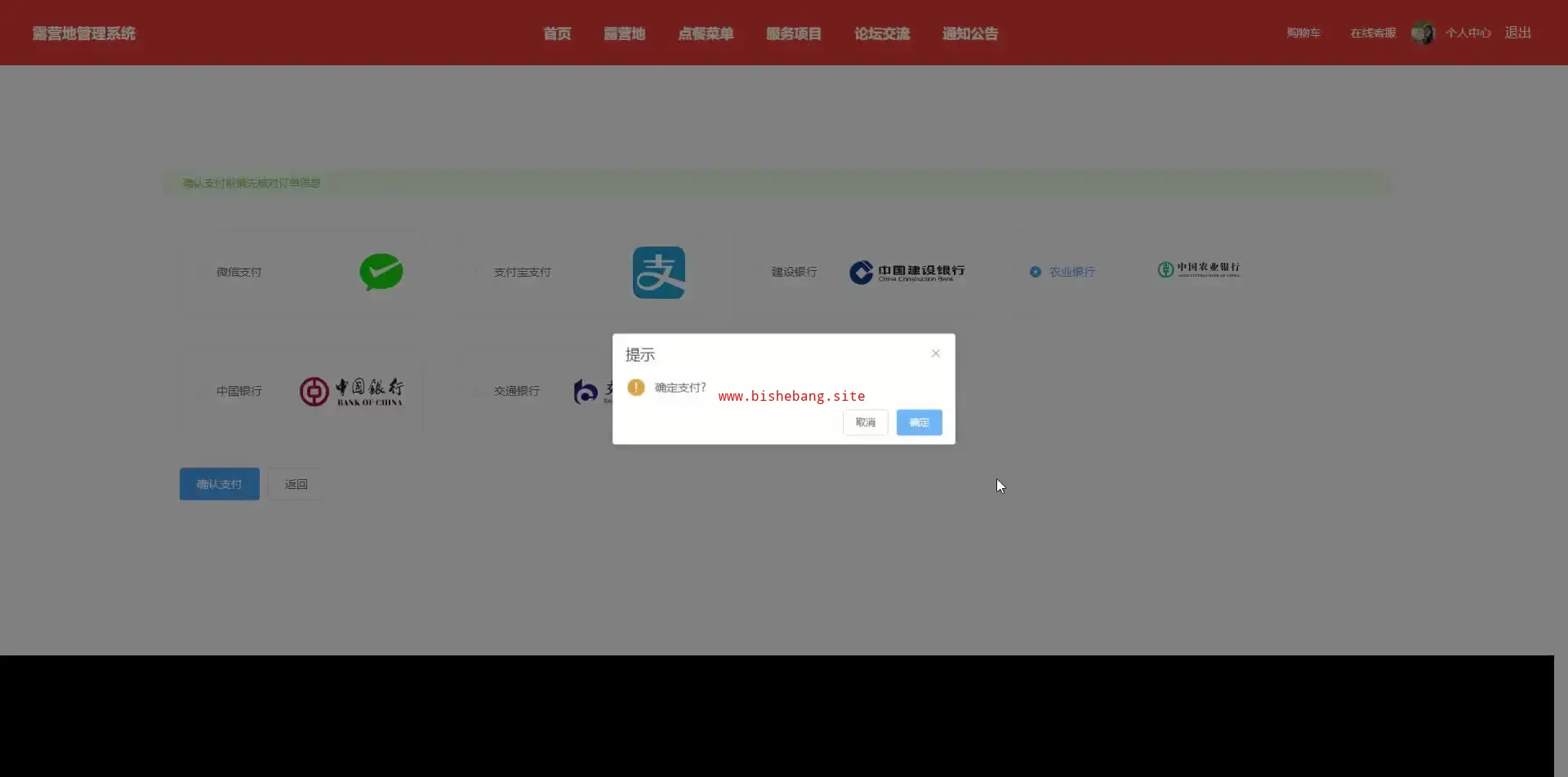Open the user avatar in header
Image resolution: width=1568 pixels, height=777 pixels.
1423,33
